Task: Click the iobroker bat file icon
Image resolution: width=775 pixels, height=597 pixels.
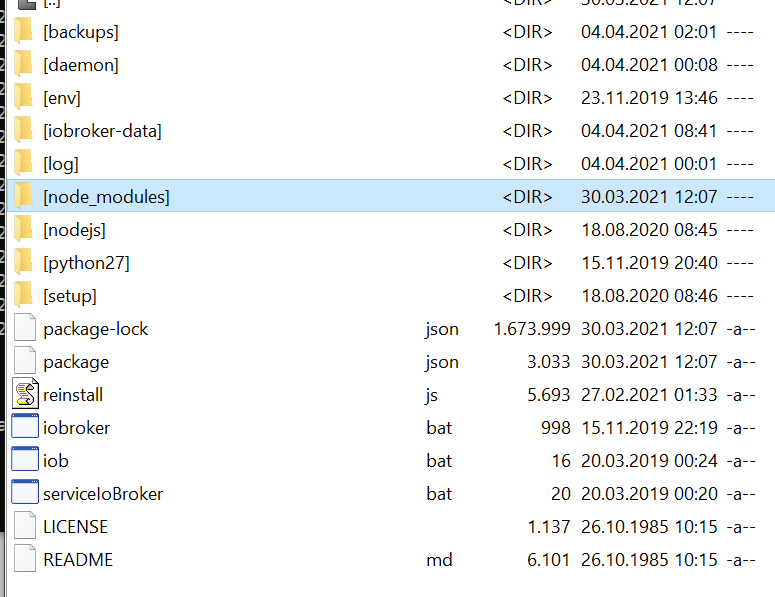Action: 25,426
